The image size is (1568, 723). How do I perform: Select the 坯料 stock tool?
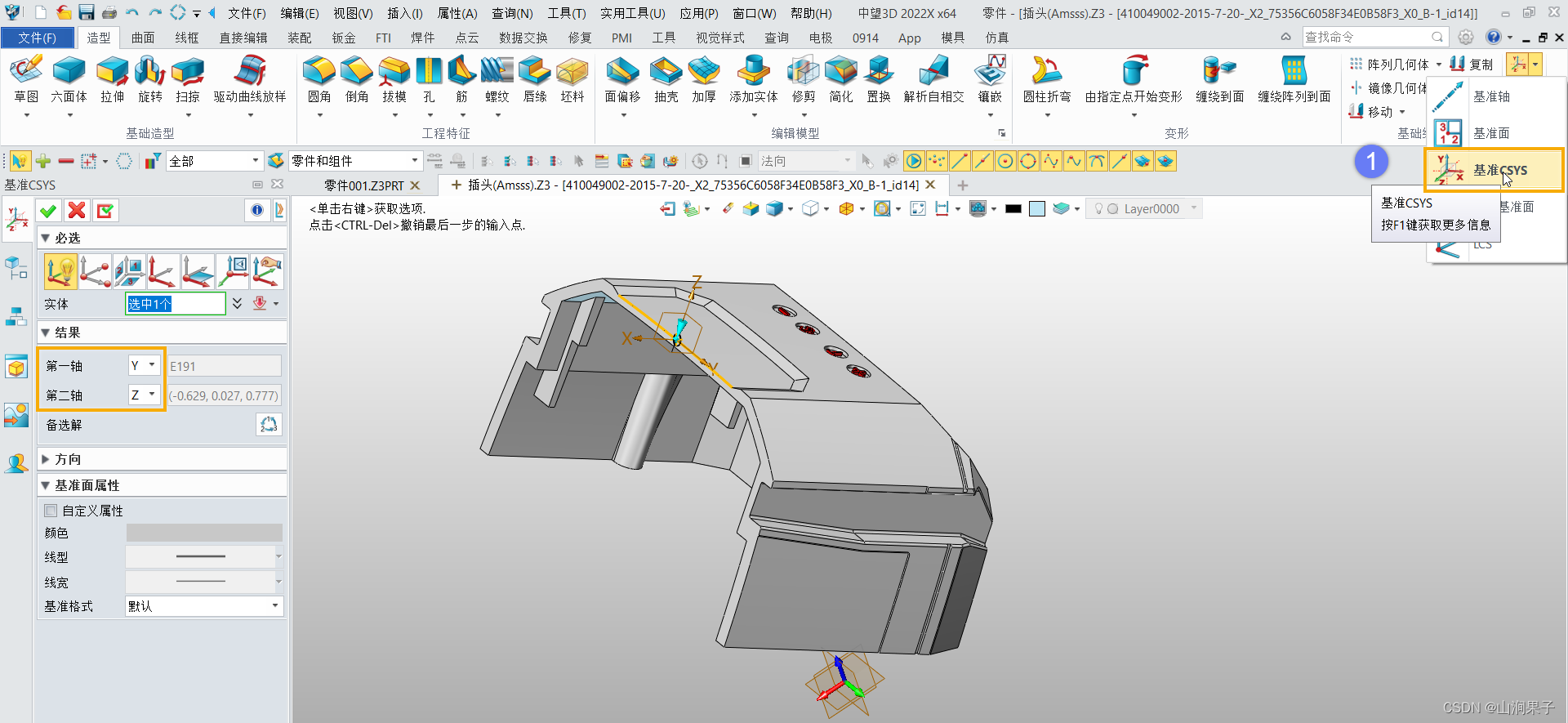572,79
